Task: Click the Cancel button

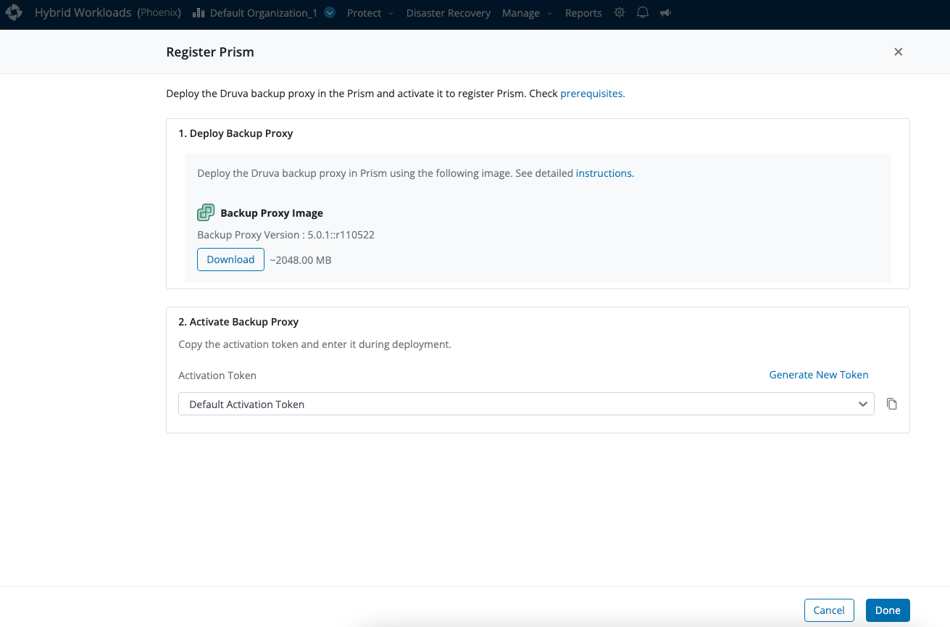Action: [x=829, y=610]
